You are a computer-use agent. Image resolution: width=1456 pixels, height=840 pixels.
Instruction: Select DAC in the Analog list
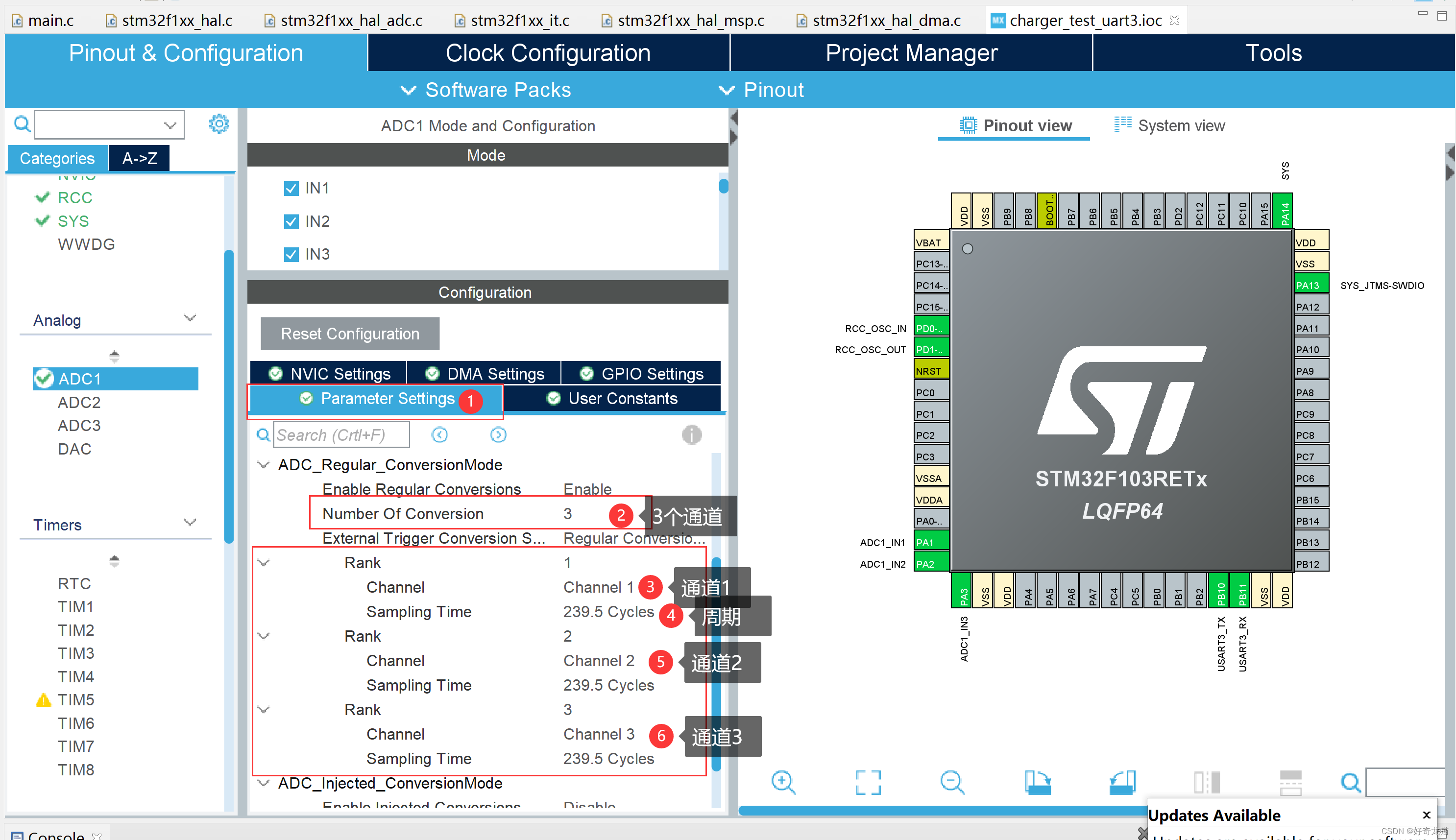pos(74,449)
